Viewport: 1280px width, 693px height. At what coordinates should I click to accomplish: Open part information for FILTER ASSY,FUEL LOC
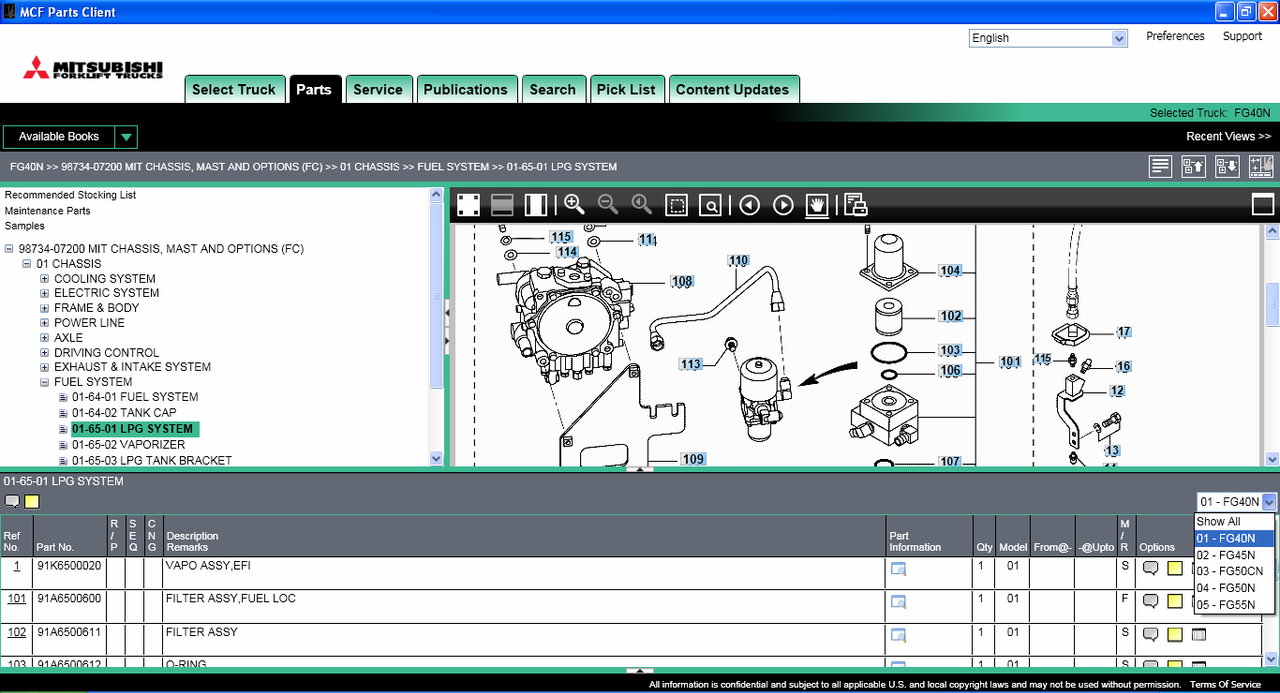(x=898, y=602)
